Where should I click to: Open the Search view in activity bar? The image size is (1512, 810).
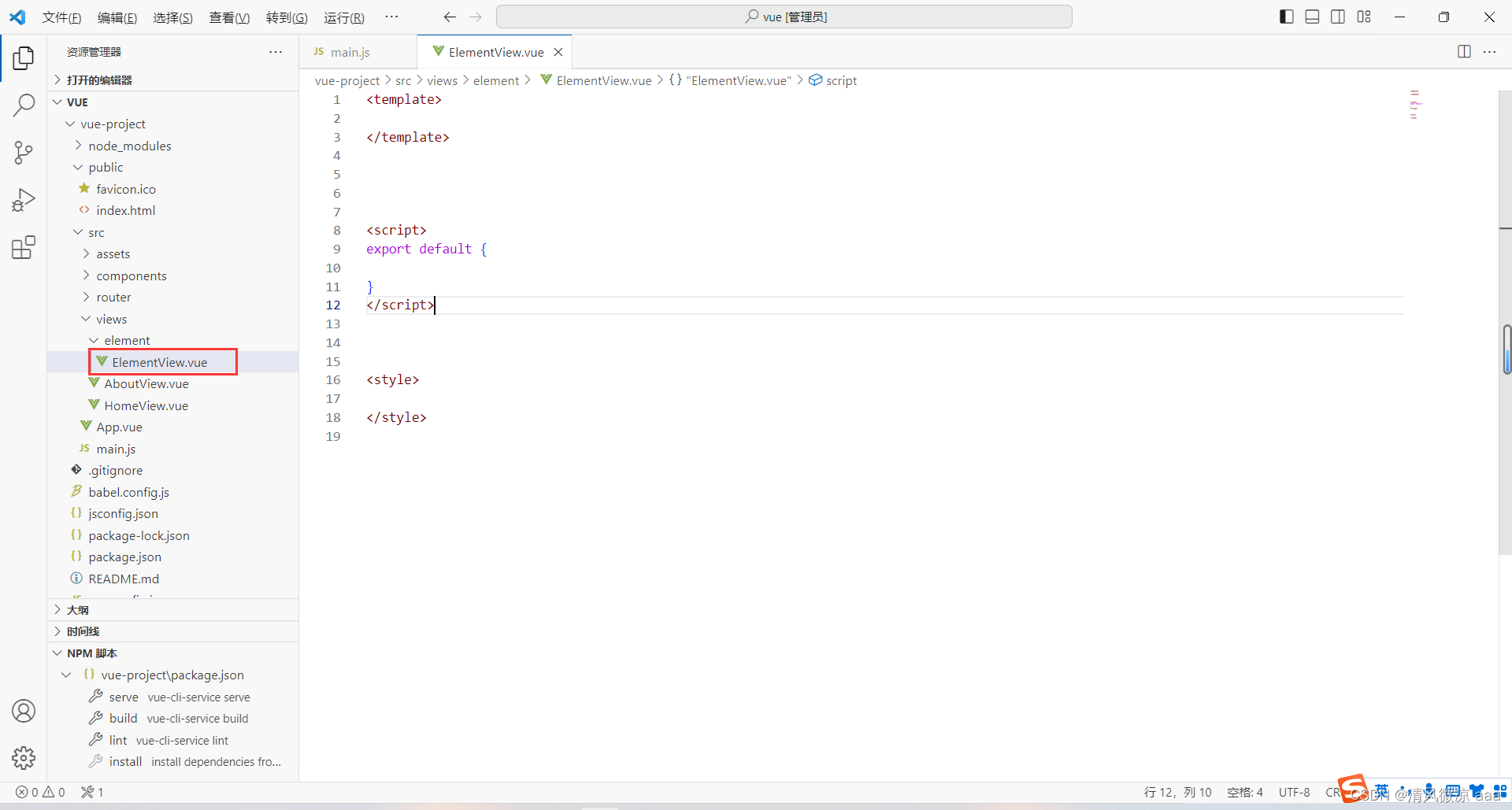point(24,105)
